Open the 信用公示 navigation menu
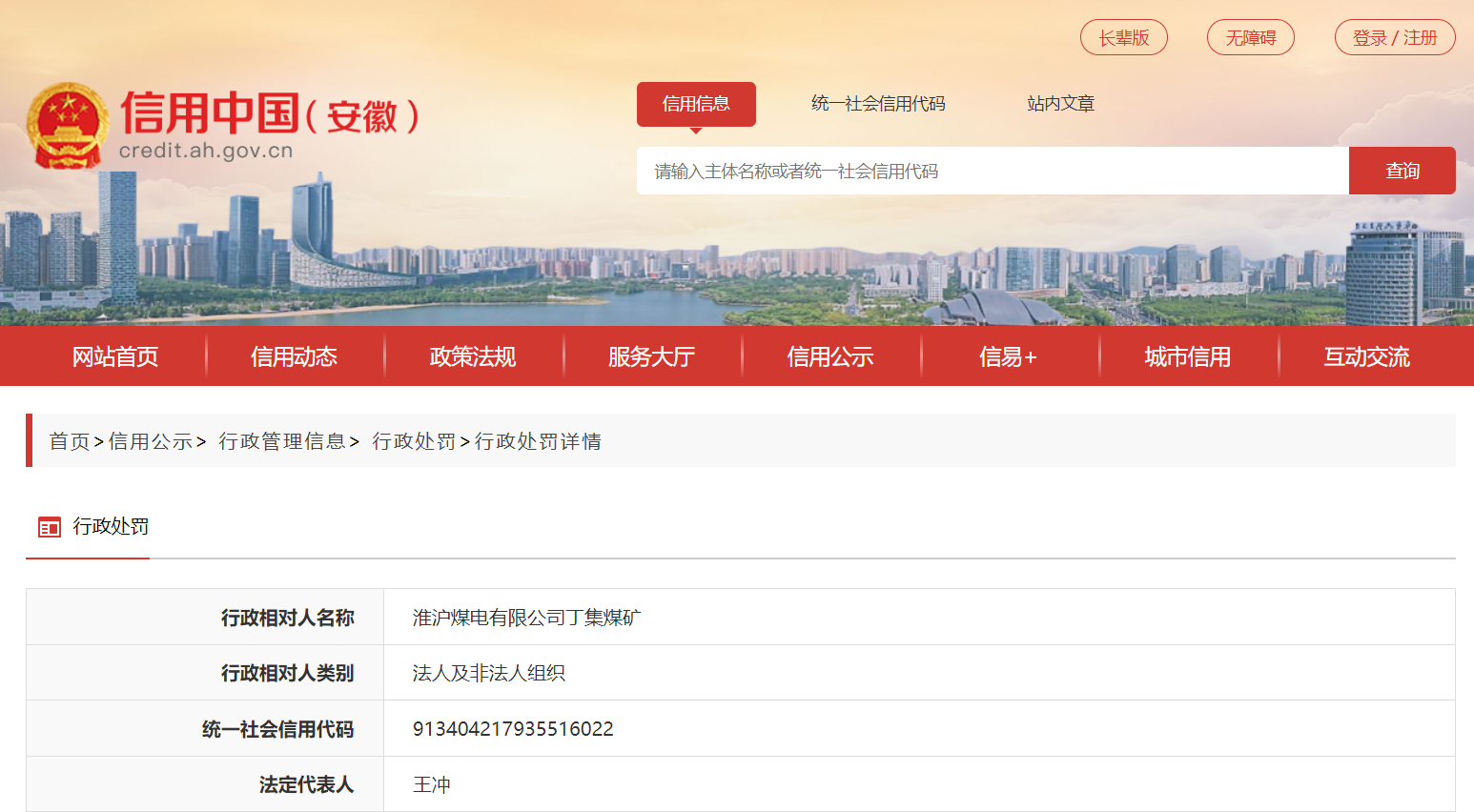The image size is (1474, 812). pyautogui.click(x=830, y=356)
